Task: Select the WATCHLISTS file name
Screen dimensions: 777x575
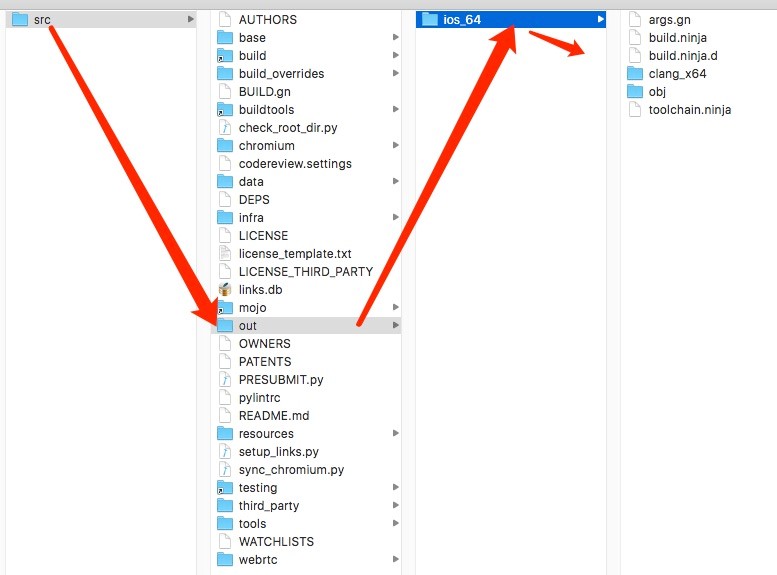Action: click(x=277, y=541)
